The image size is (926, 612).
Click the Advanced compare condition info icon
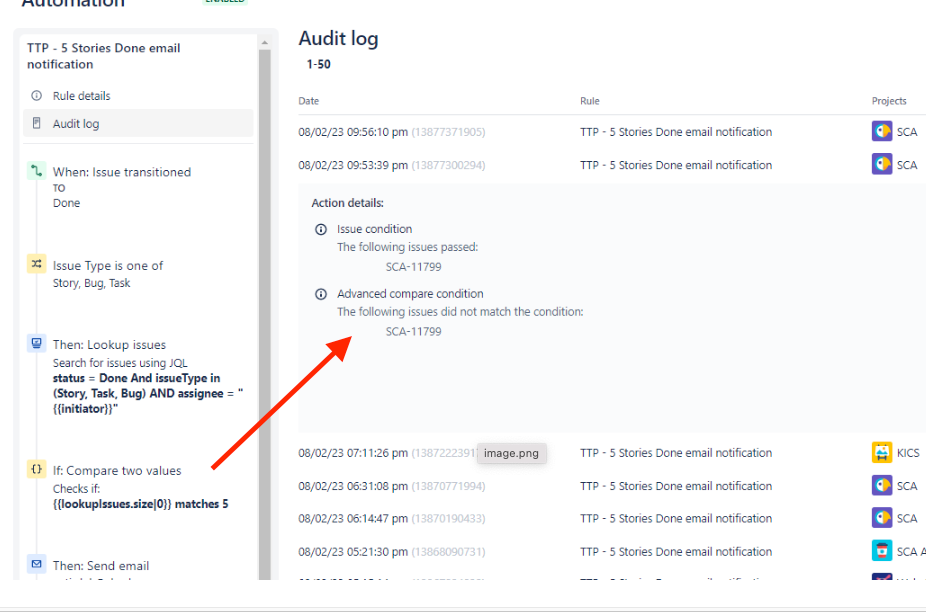(321, 294)
